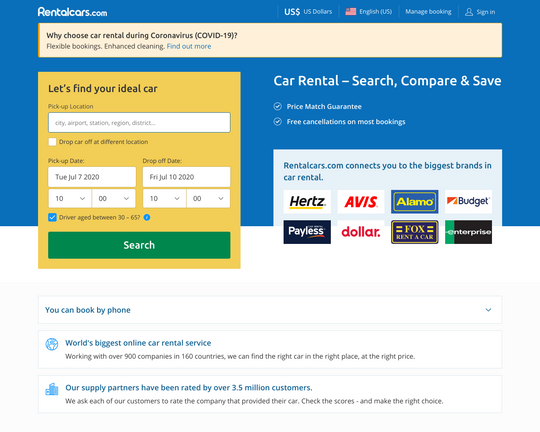Click the globe icon next to World's biggest service
540x432 pixels.
pos(52,344)
